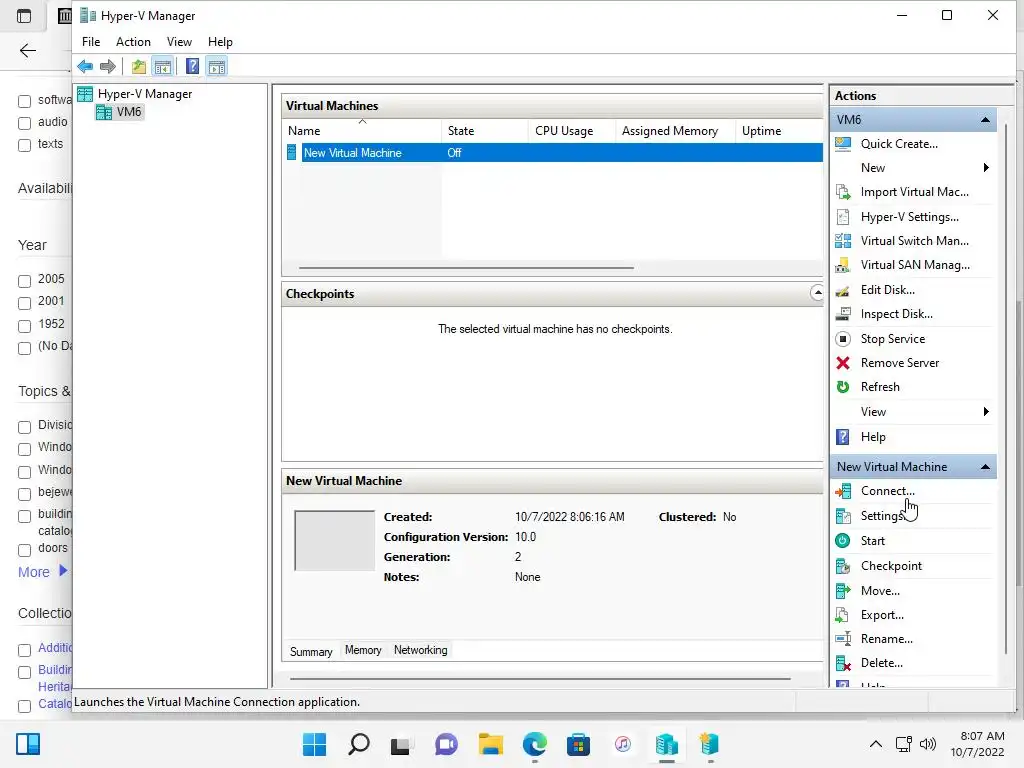1024x768 pixels.
Task: Check the audio checkbox in background window
Action: coord(24,123)
